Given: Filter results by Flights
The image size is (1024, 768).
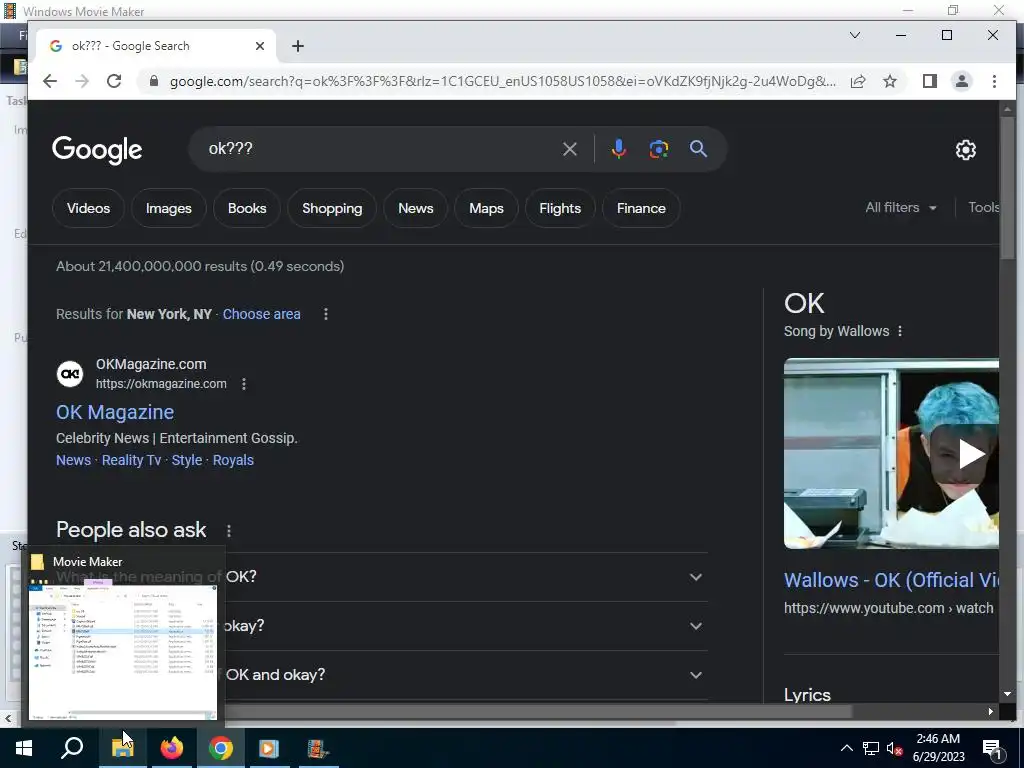Looking at the screenshot, I should coord(560,208).
